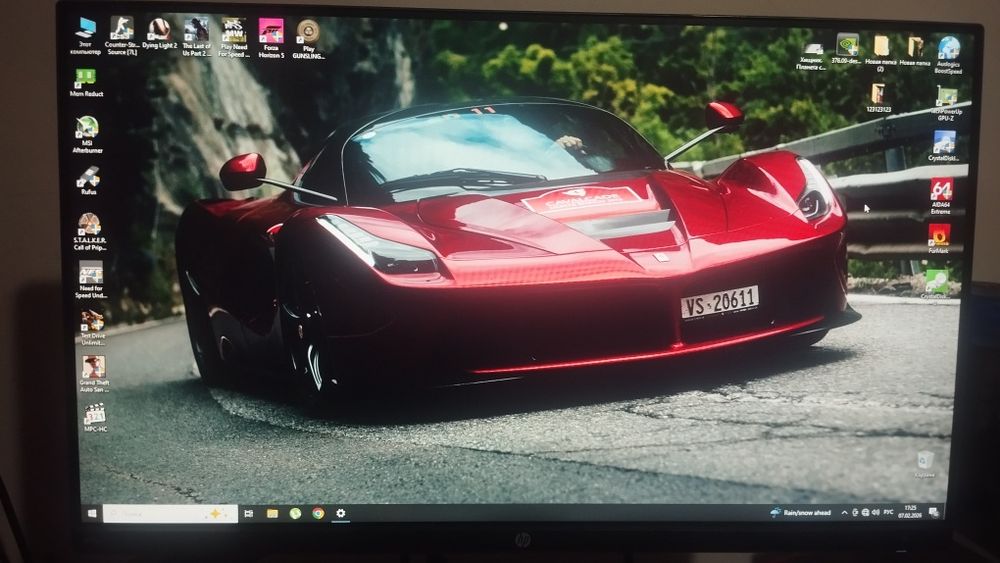Open the Новая папка folder without number

click(x=915, y=51)
